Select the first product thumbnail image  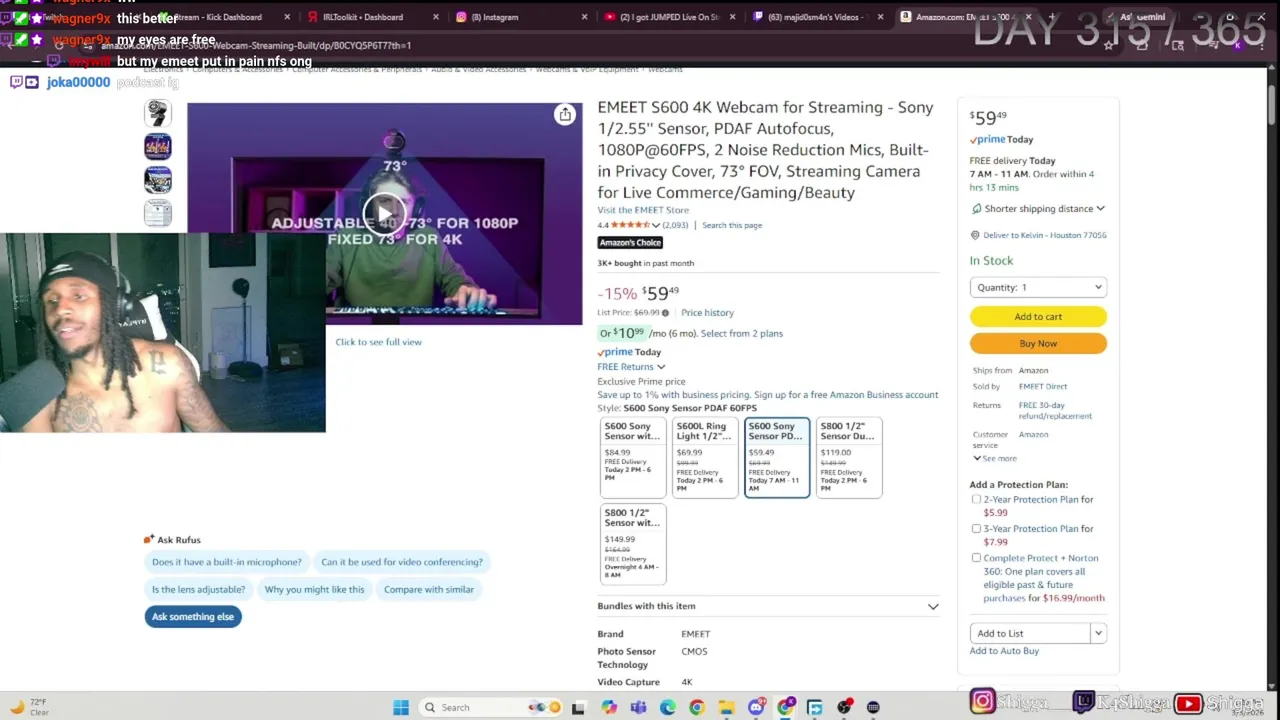(x=158, y=113)
